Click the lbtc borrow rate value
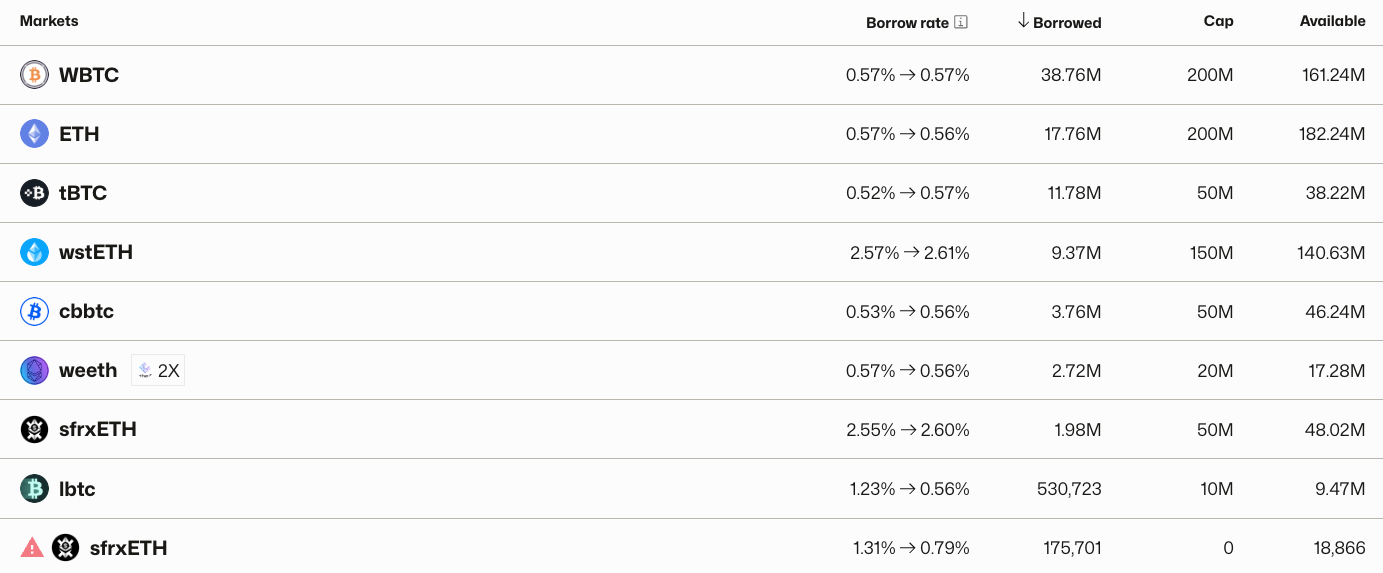This screenshot has width=1383, height=573. coord(908,489)
